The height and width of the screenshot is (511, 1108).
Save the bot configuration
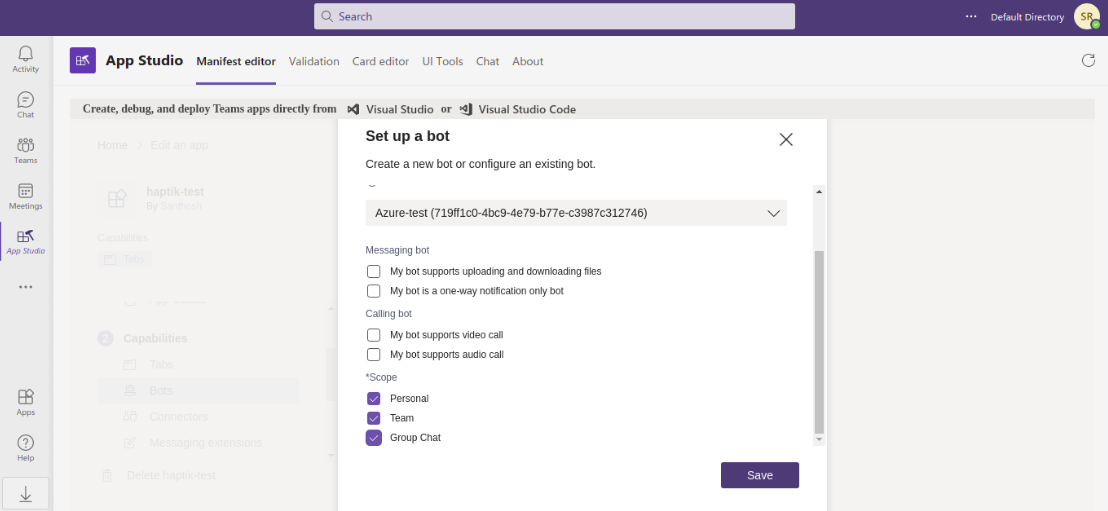[x=760, y=476]
